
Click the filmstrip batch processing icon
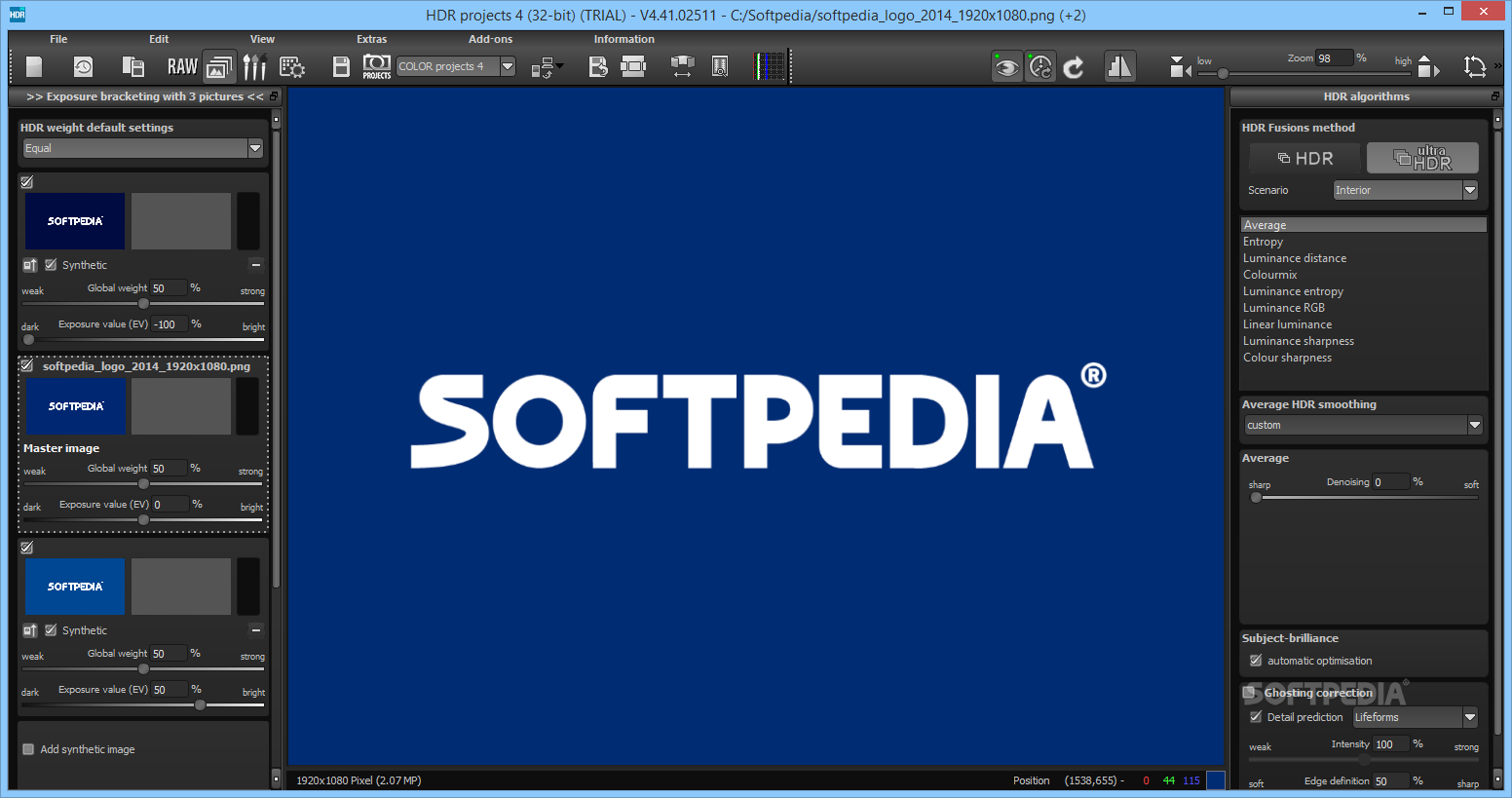tap(633, 66)
